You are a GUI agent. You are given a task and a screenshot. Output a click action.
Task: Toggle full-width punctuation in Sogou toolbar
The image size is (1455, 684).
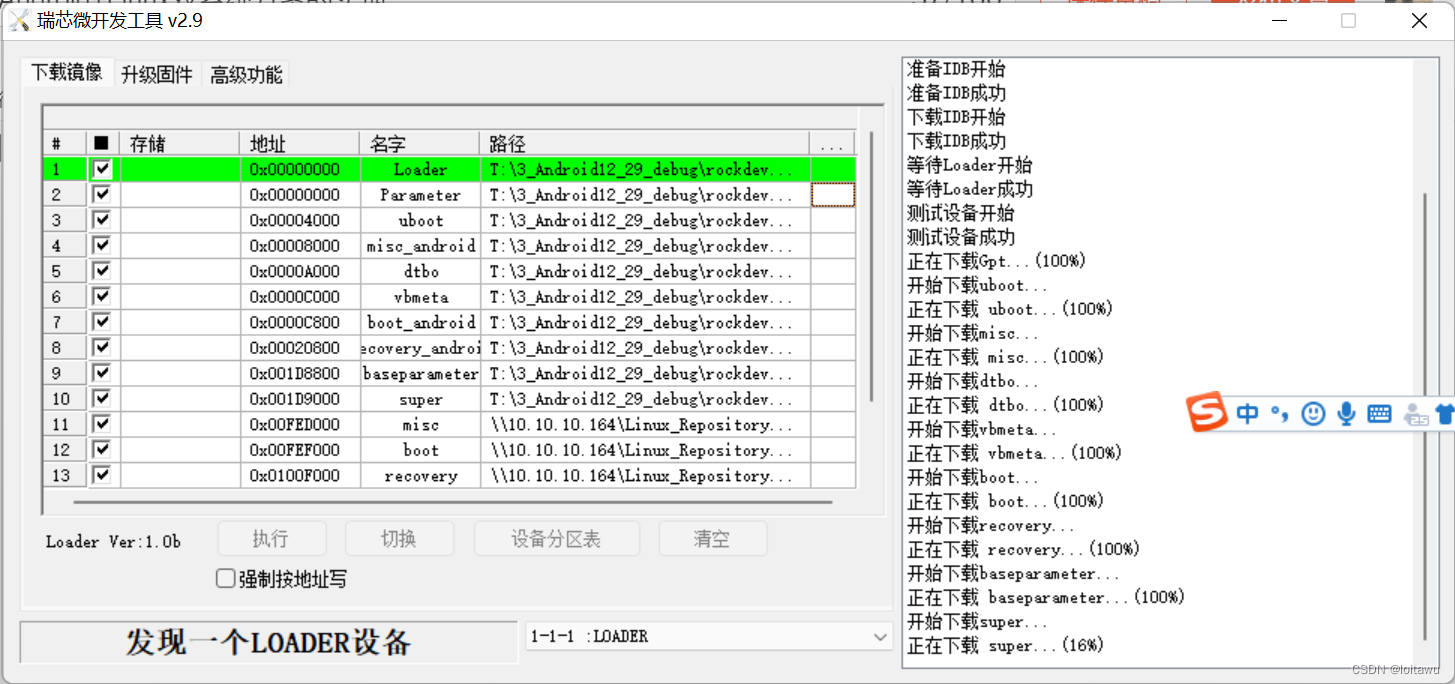tap(1281, 413)
